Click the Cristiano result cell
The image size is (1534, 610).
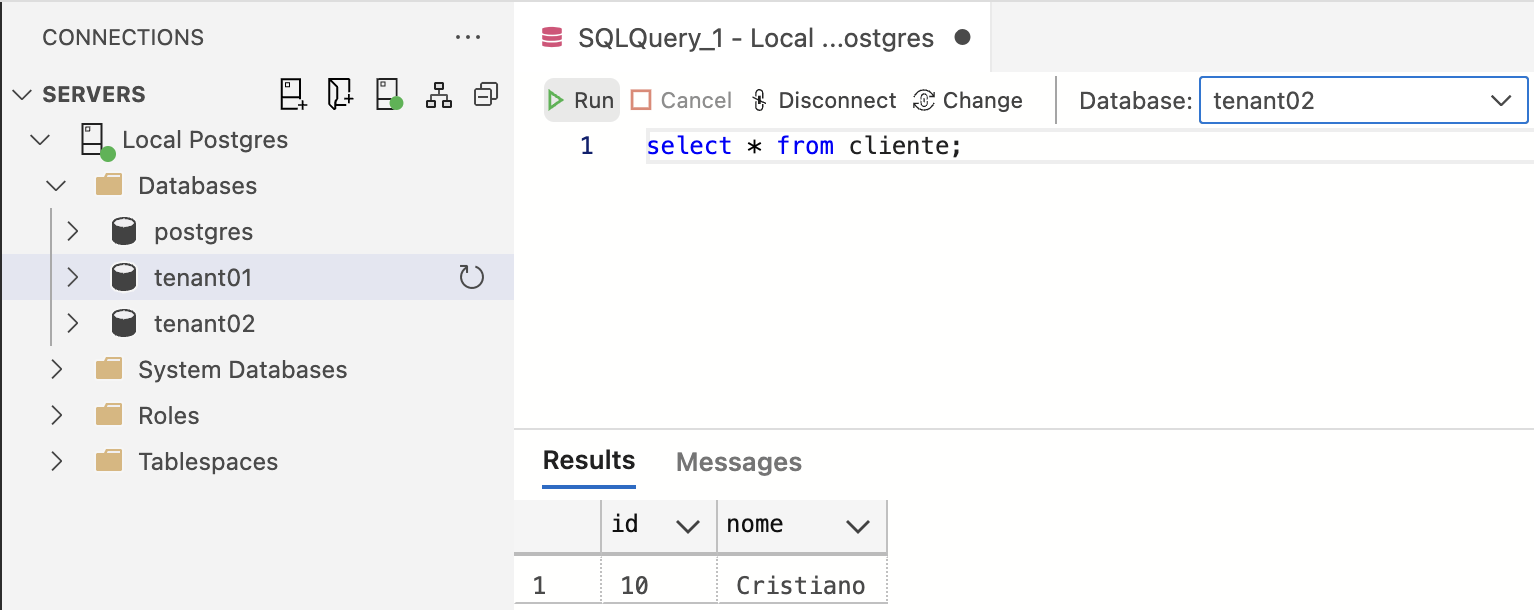click(800, 585)
